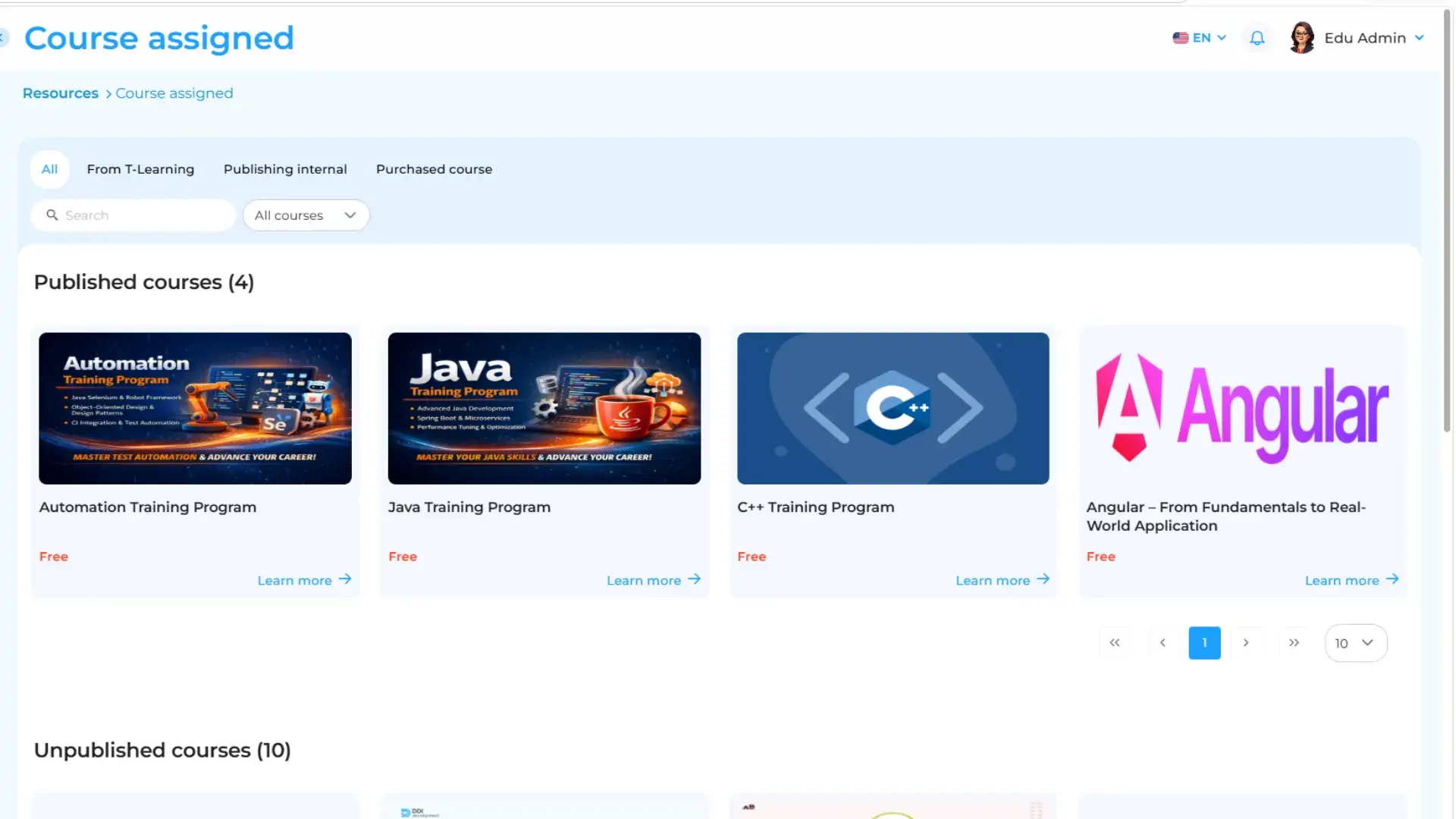The image size is (1456, 819).
Task: Go to first page of pagination
Action: (x=1115, y=643)
